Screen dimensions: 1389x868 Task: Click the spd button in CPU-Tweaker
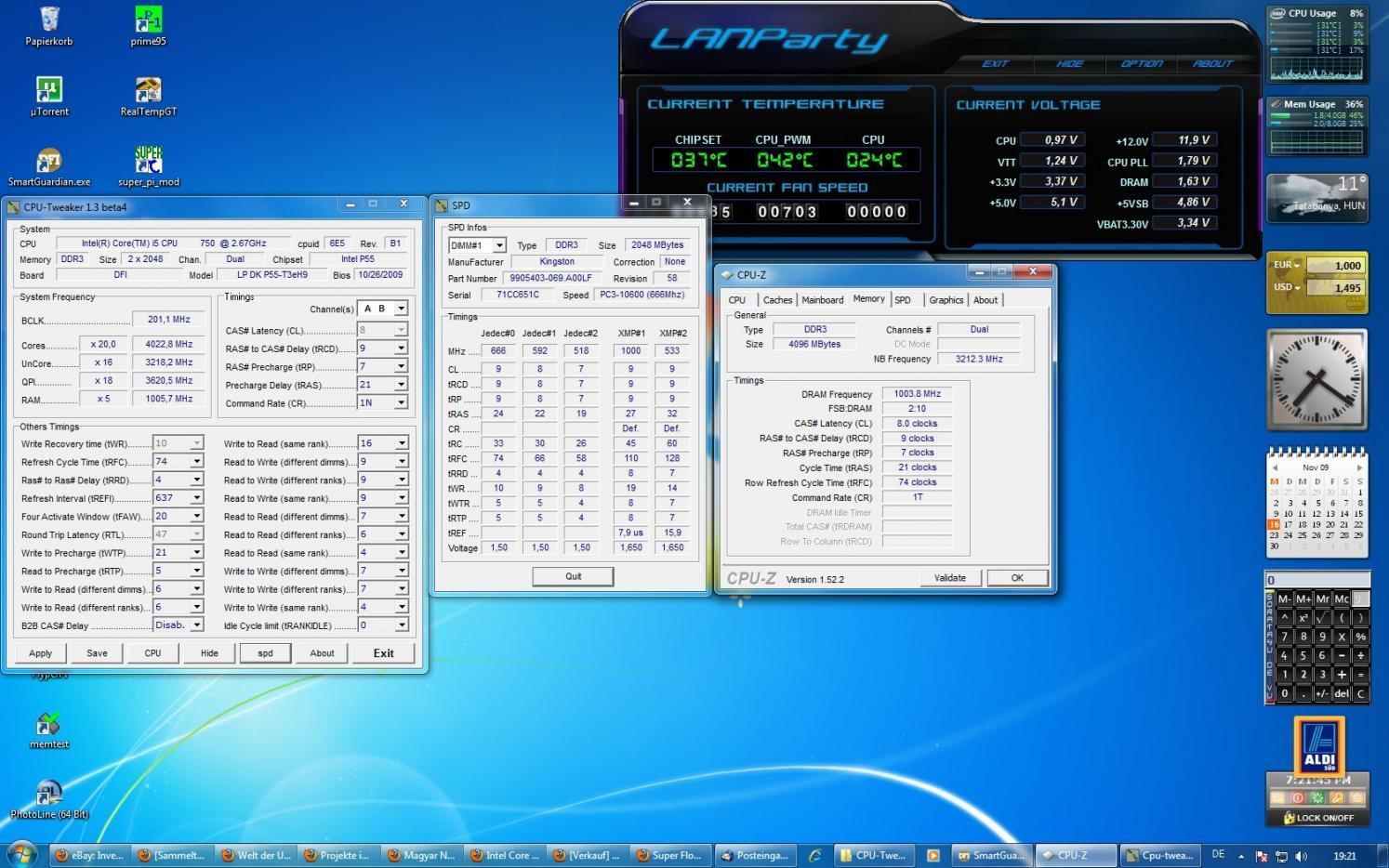pos(265,653)
